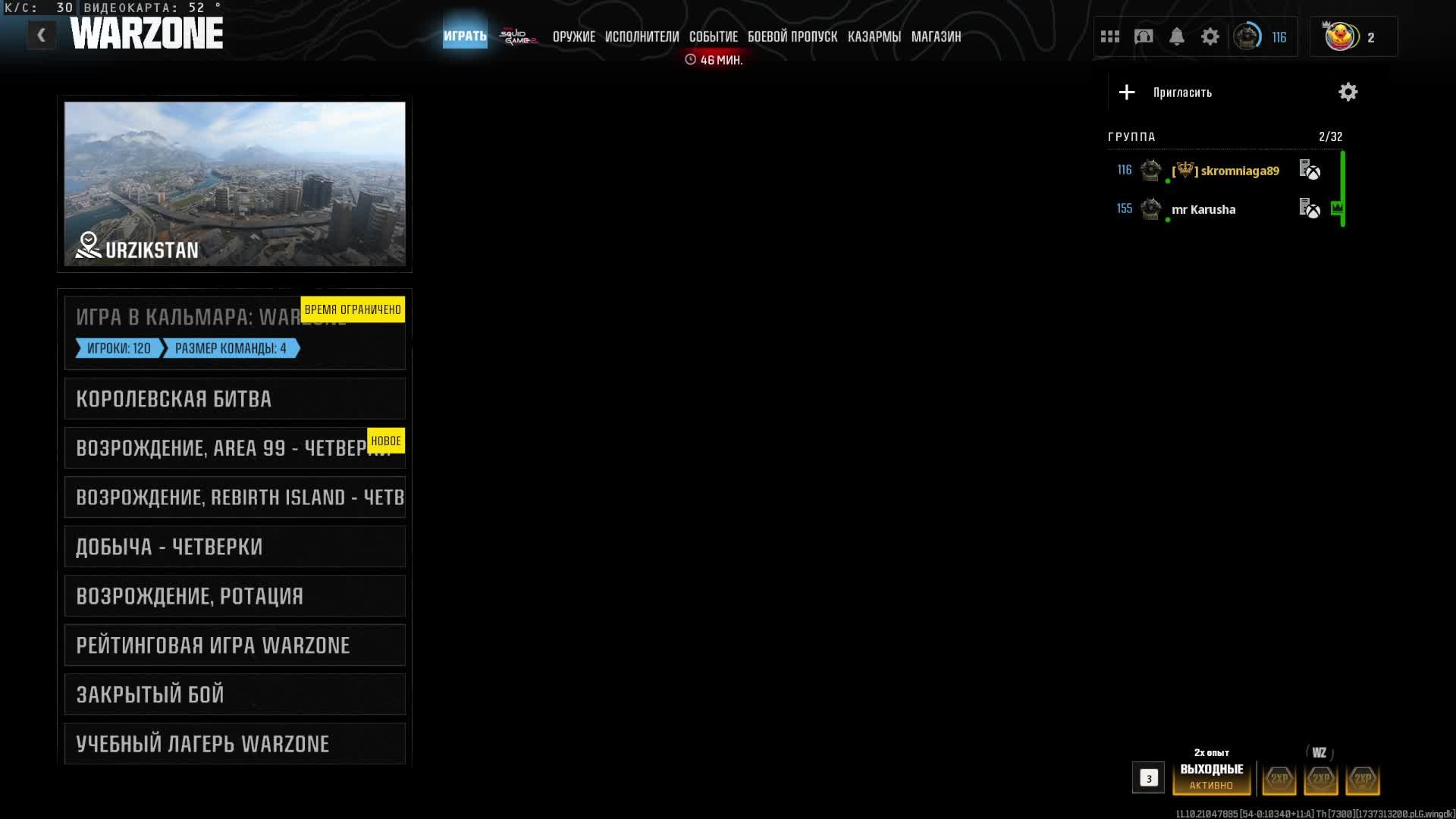This screenshot has height=819, width=1456.
Task: Select the first 2XP token
Action: click(x=1279, y=779)
